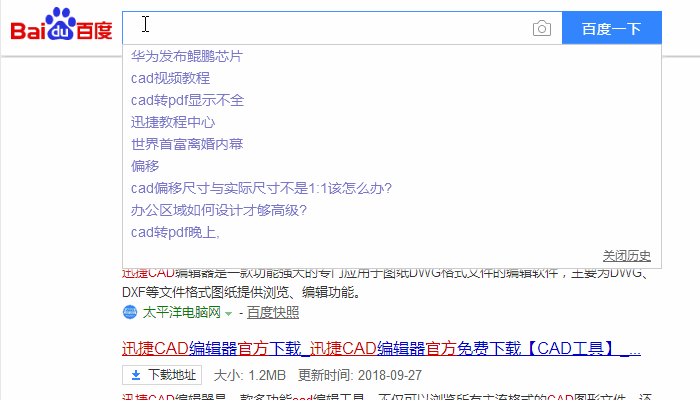Viewport: 700px width, 400px height.
Task: Select suggestion 世界首富离婚内幕
Action: (x=187, y=144)
